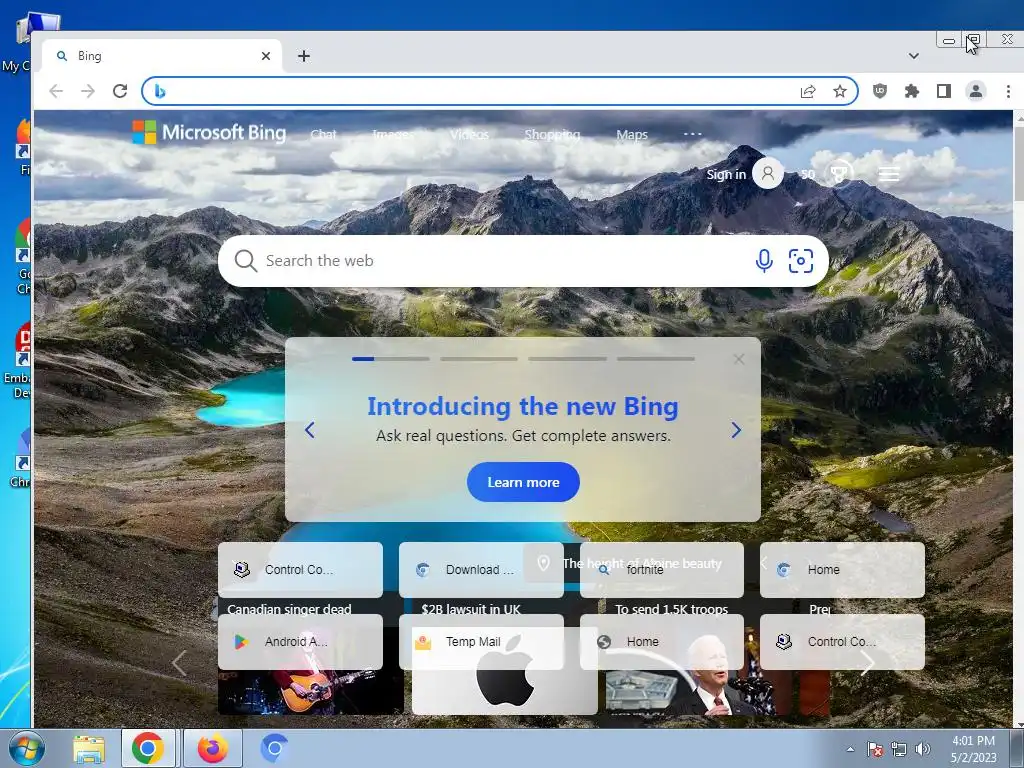Open Chat in Bing navigation
Screen dimensions: 1024x768
(323, 135)
